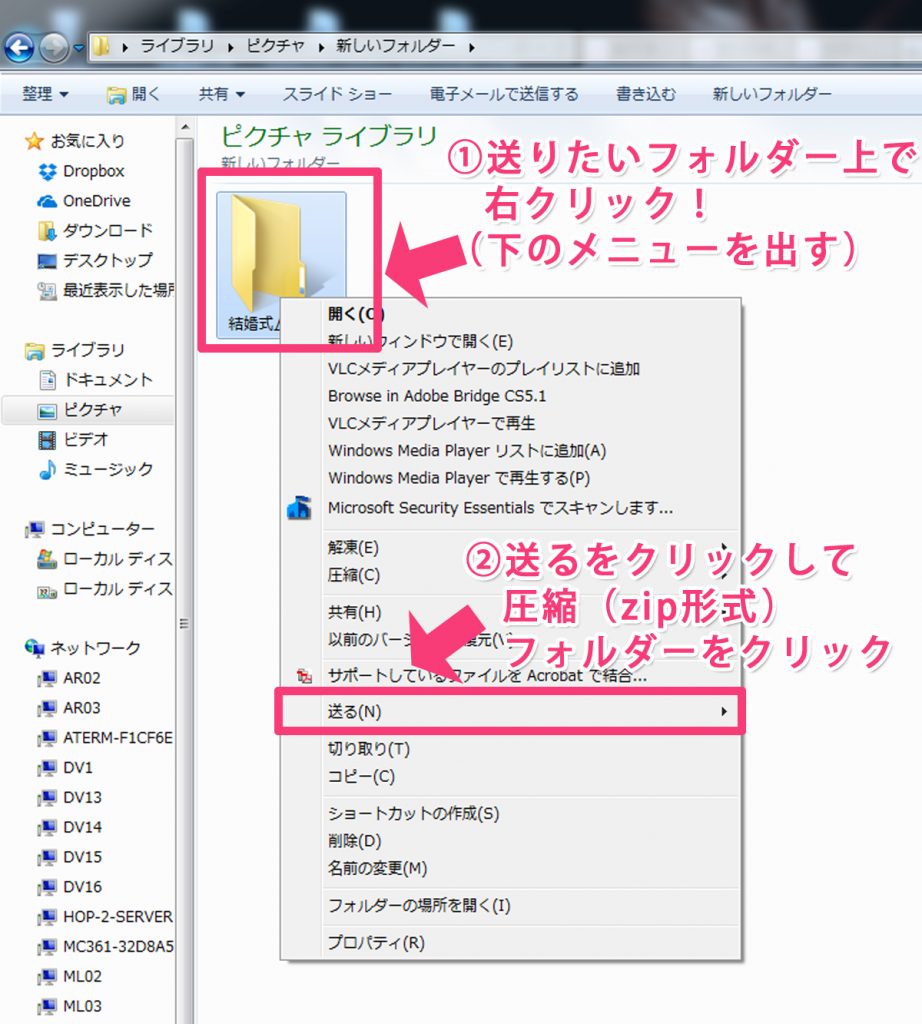922x1024 pixels.
Task: Select the お気に入り star icon
Action: click(34, 141)
